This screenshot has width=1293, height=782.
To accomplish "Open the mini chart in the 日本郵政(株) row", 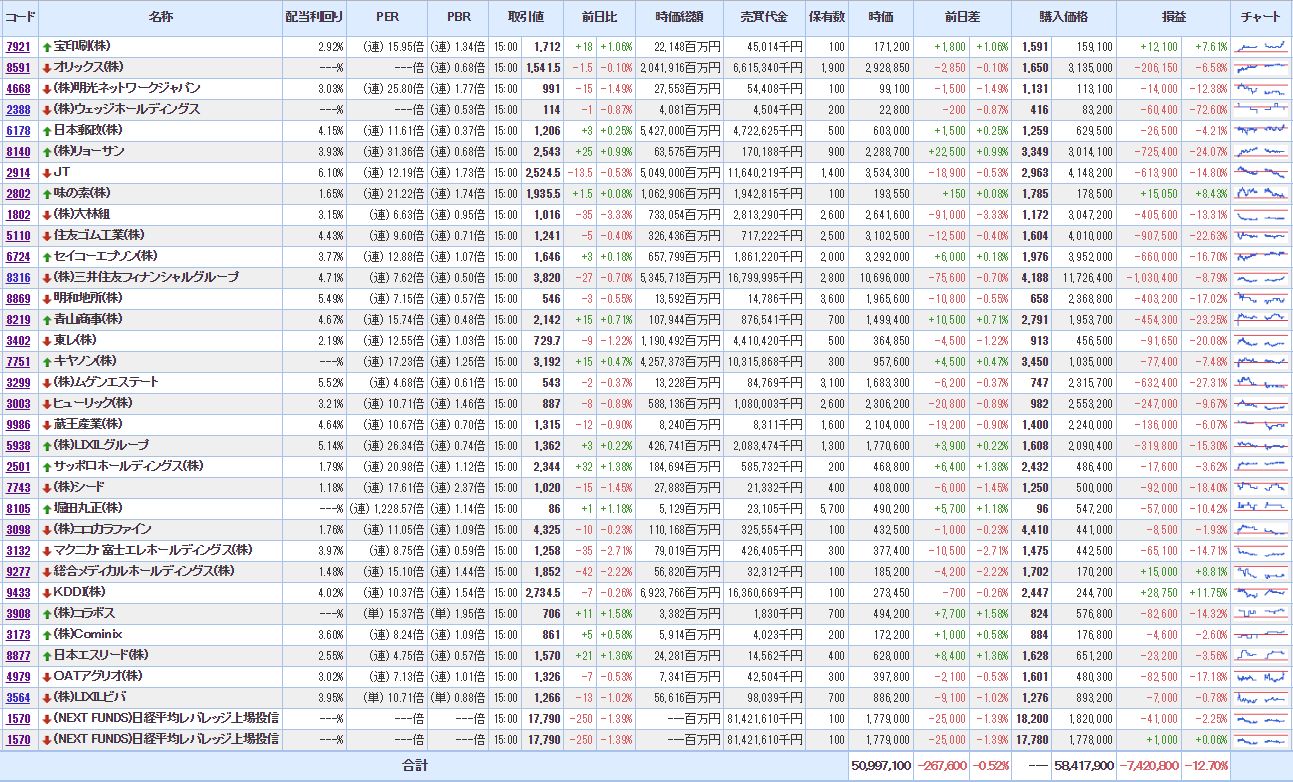I will [x=1260, y=131].
